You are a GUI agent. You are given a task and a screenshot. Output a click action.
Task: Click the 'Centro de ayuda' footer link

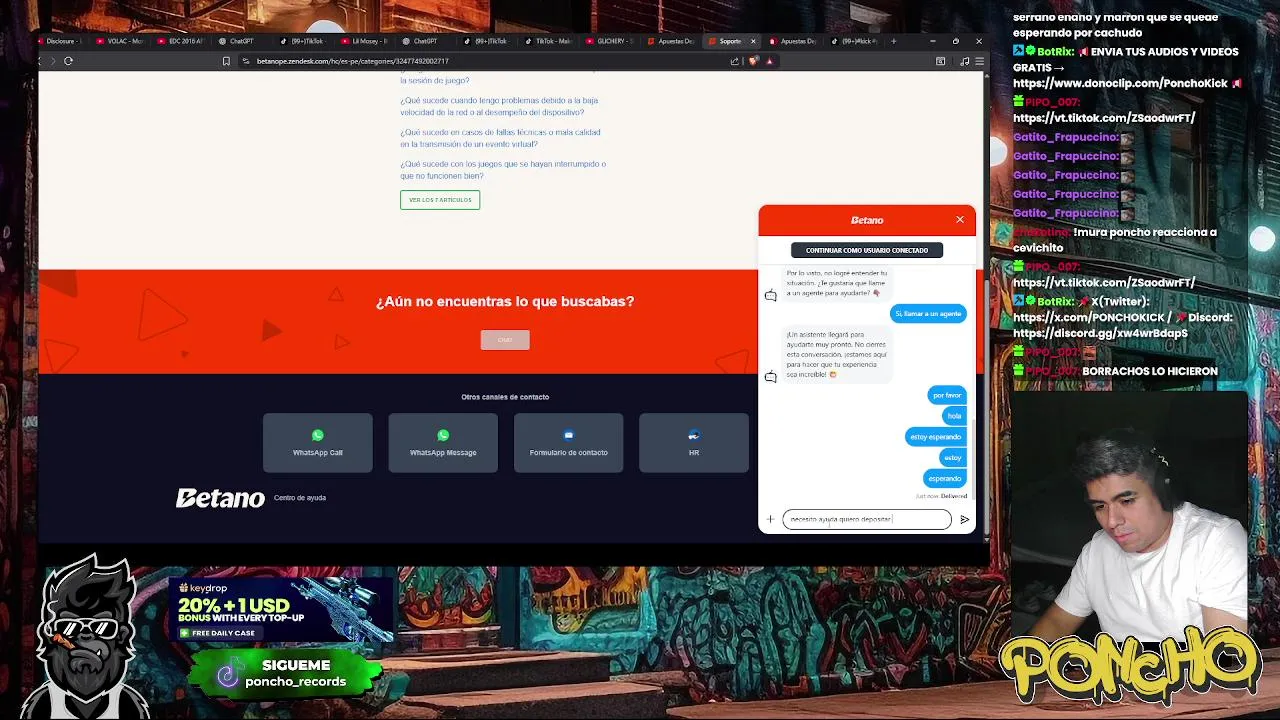coord(300,498)
